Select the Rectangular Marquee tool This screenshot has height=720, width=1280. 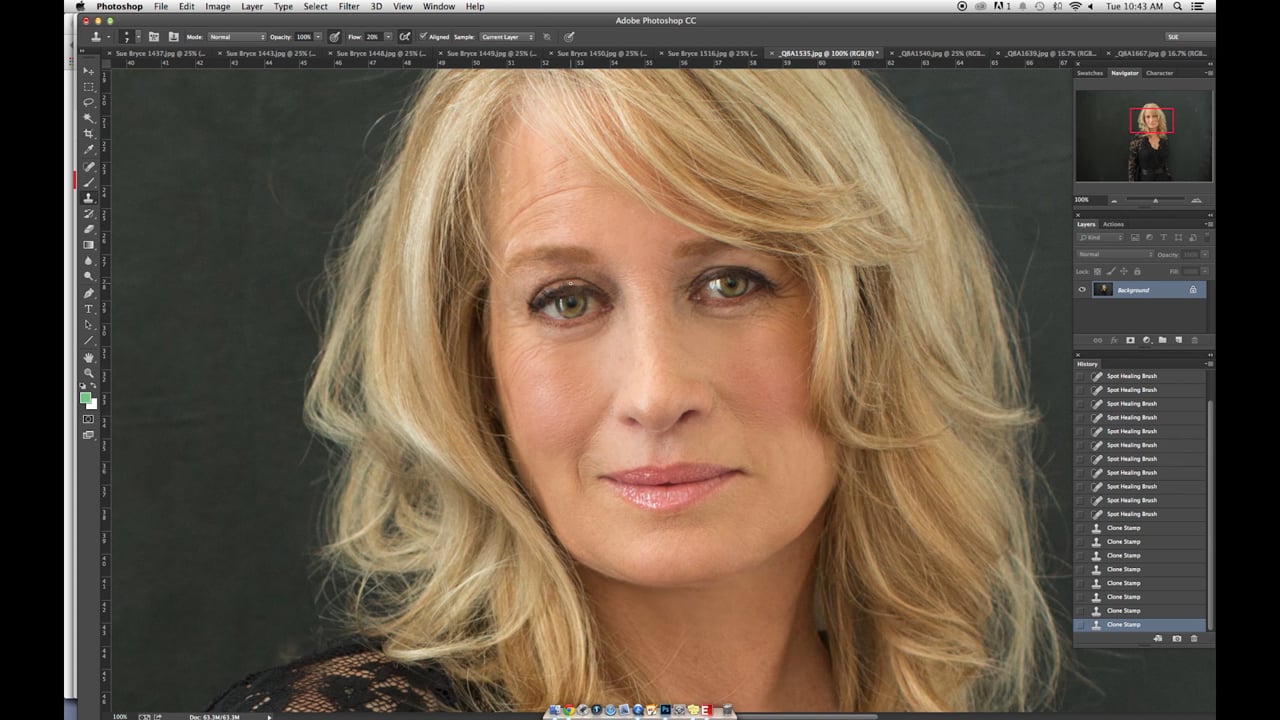[89, 87]
